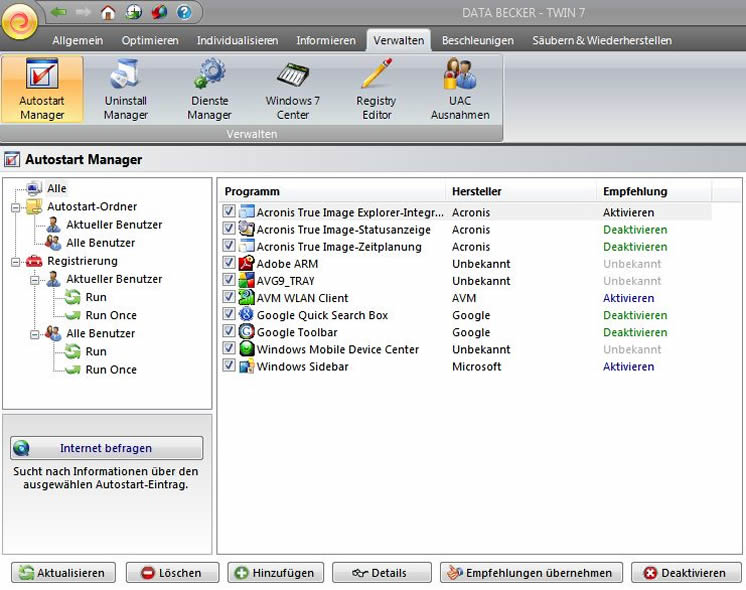Image resolution: width=746 pixels, height=590 pixels.
Task: Disable Google Quick Search Box checkbox
Action: point(229,314)
